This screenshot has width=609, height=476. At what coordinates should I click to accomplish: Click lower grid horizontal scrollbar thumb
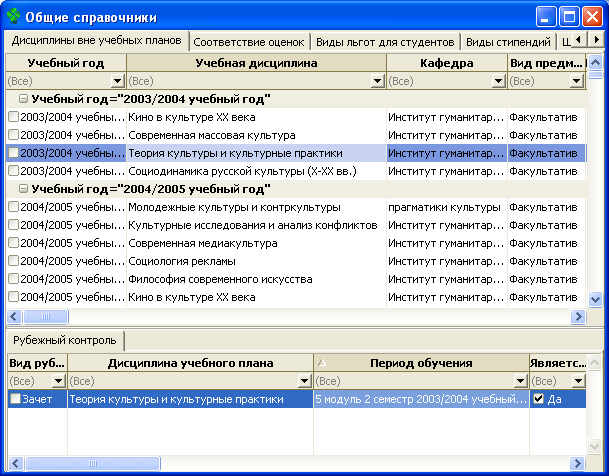(x=92, y=463)
